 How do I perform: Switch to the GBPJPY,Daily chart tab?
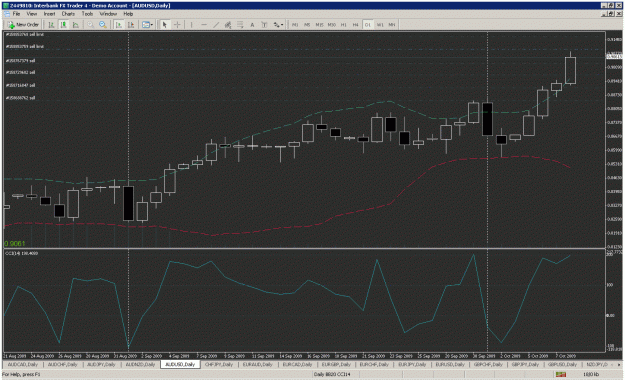(x=526, y=364)
